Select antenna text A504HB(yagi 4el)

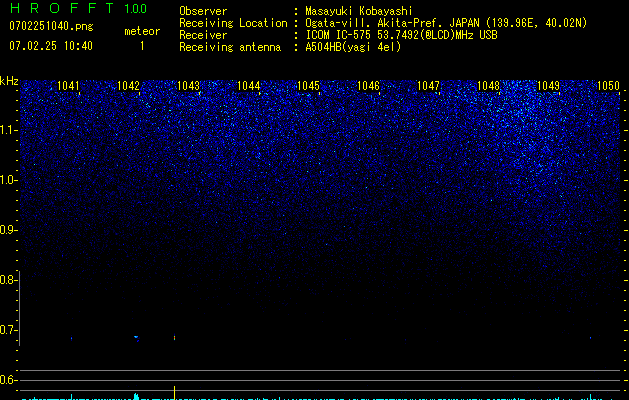[353, 47]
